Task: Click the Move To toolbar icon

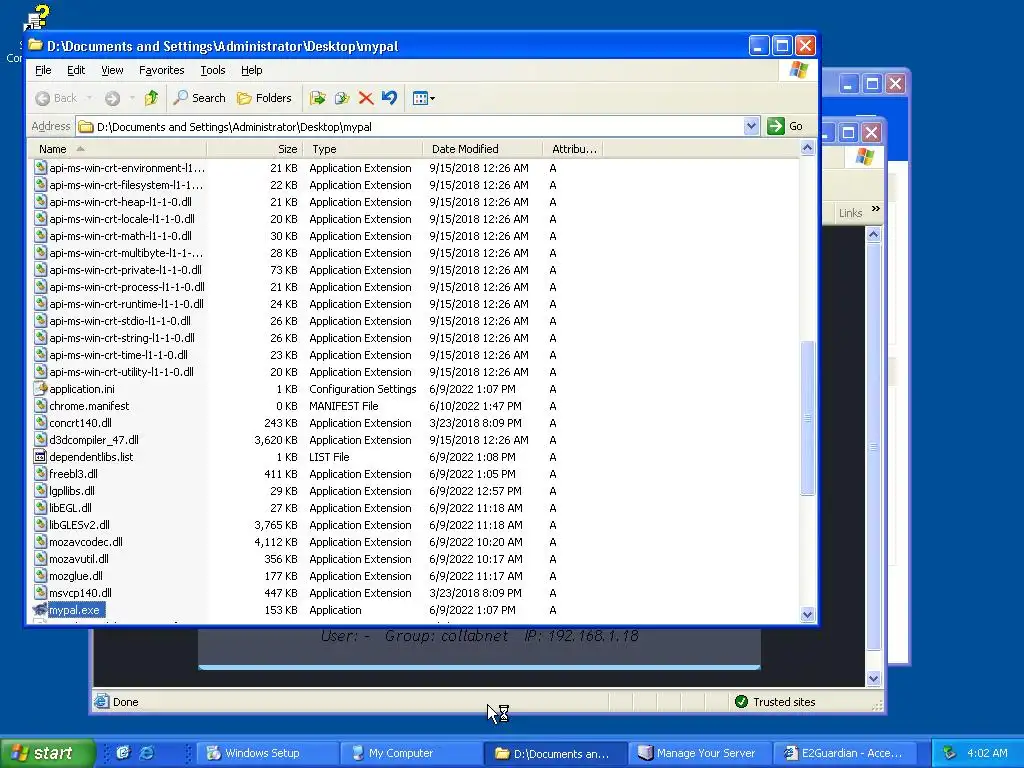Action: pyautogui.click(x=318, y=98)
